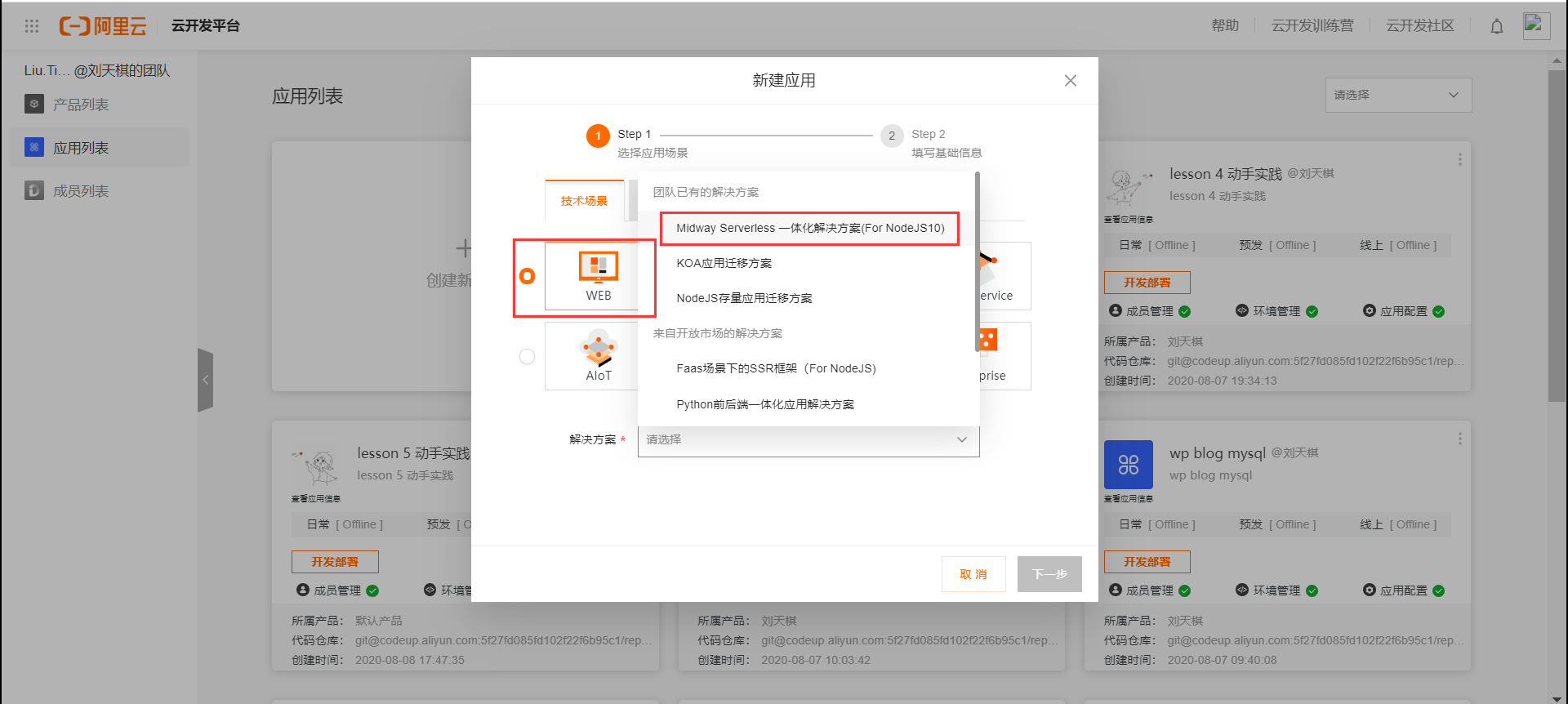Click the 成员列表 sidebar icon
The height and width of the screenshot is (704, 1568).
tap(34, 190)
